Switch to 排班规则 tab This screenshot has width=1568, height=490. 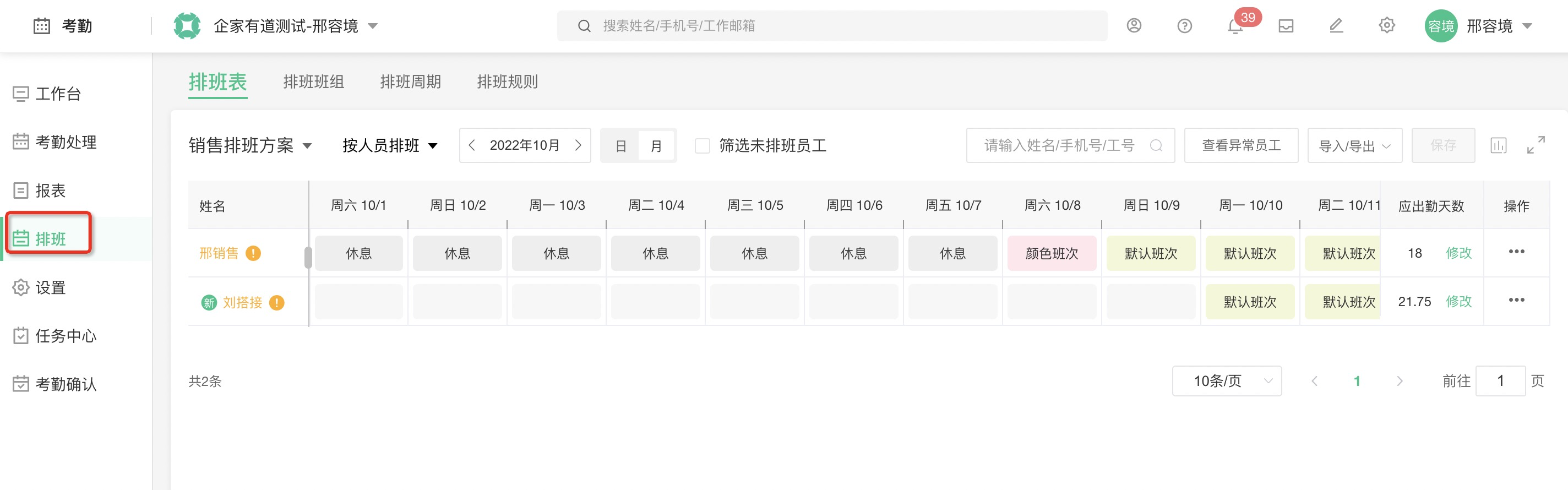507,81
